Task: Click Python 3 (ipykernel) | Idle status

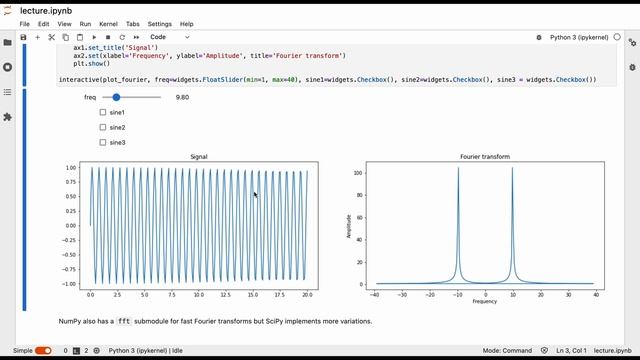Action: (x=145, y=351)
